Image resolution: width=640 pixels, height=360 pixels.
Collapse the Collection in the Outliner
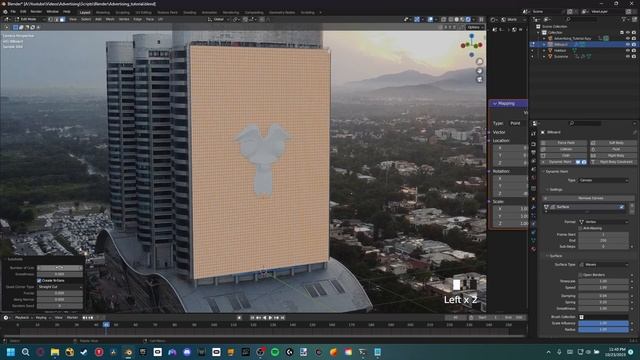point(538,33)
